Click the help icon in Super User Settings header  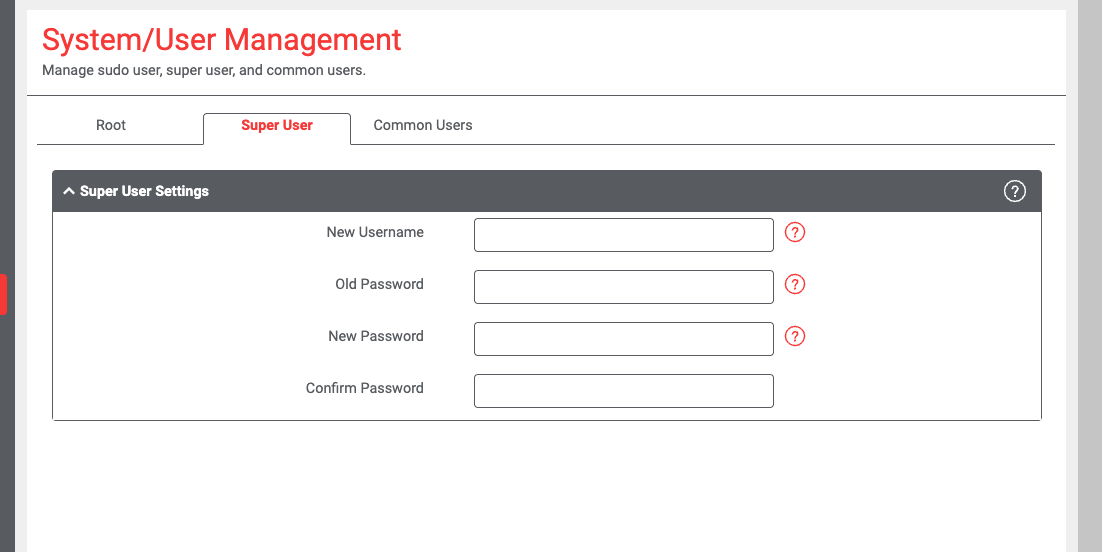(x=1014, y=191)
